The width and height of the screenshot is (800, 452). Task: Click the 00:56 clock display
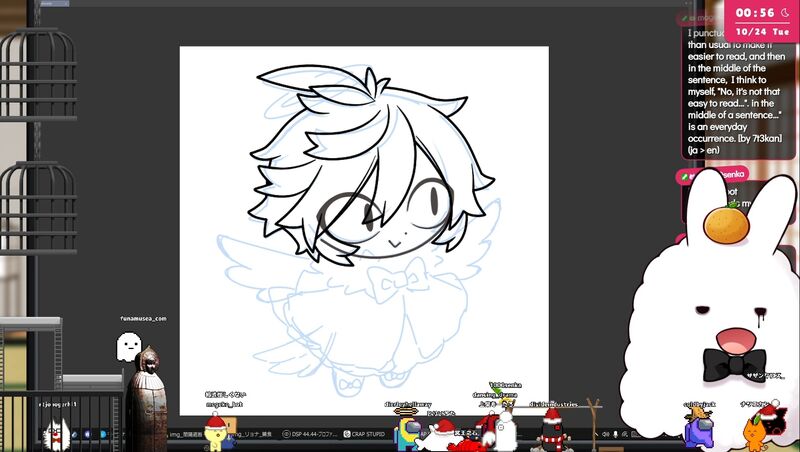pos(755,13)
